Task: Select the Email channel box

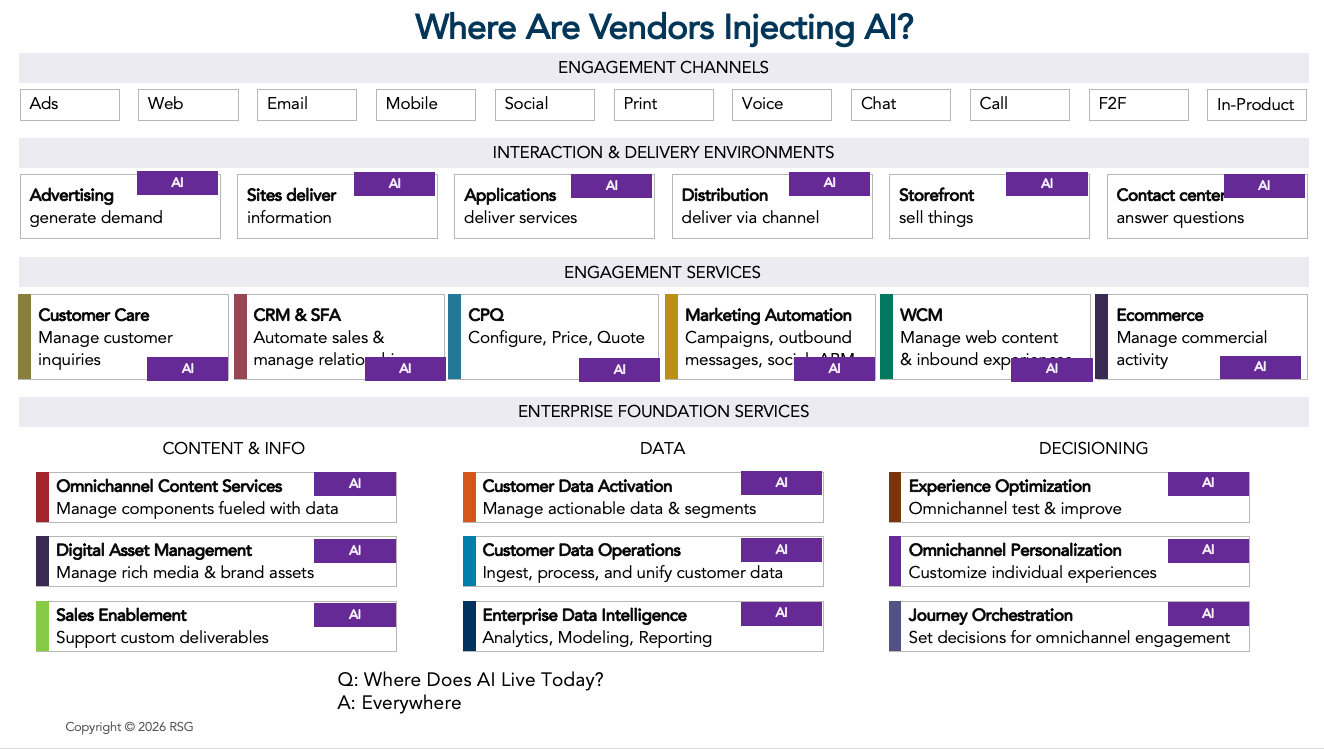Action: tap(307, 105)
